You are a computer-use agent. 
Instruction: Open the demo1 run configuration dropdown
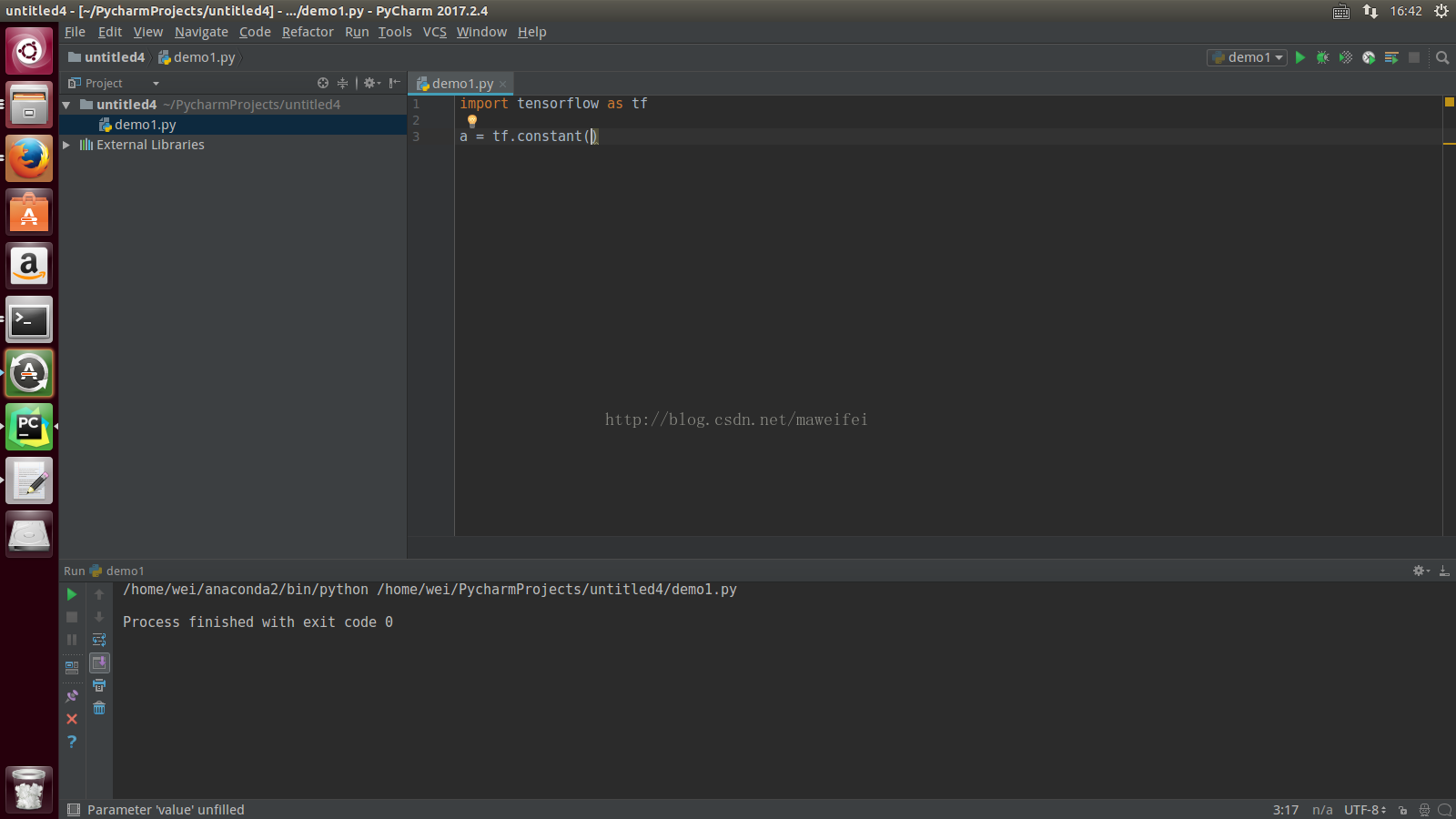1247,57
